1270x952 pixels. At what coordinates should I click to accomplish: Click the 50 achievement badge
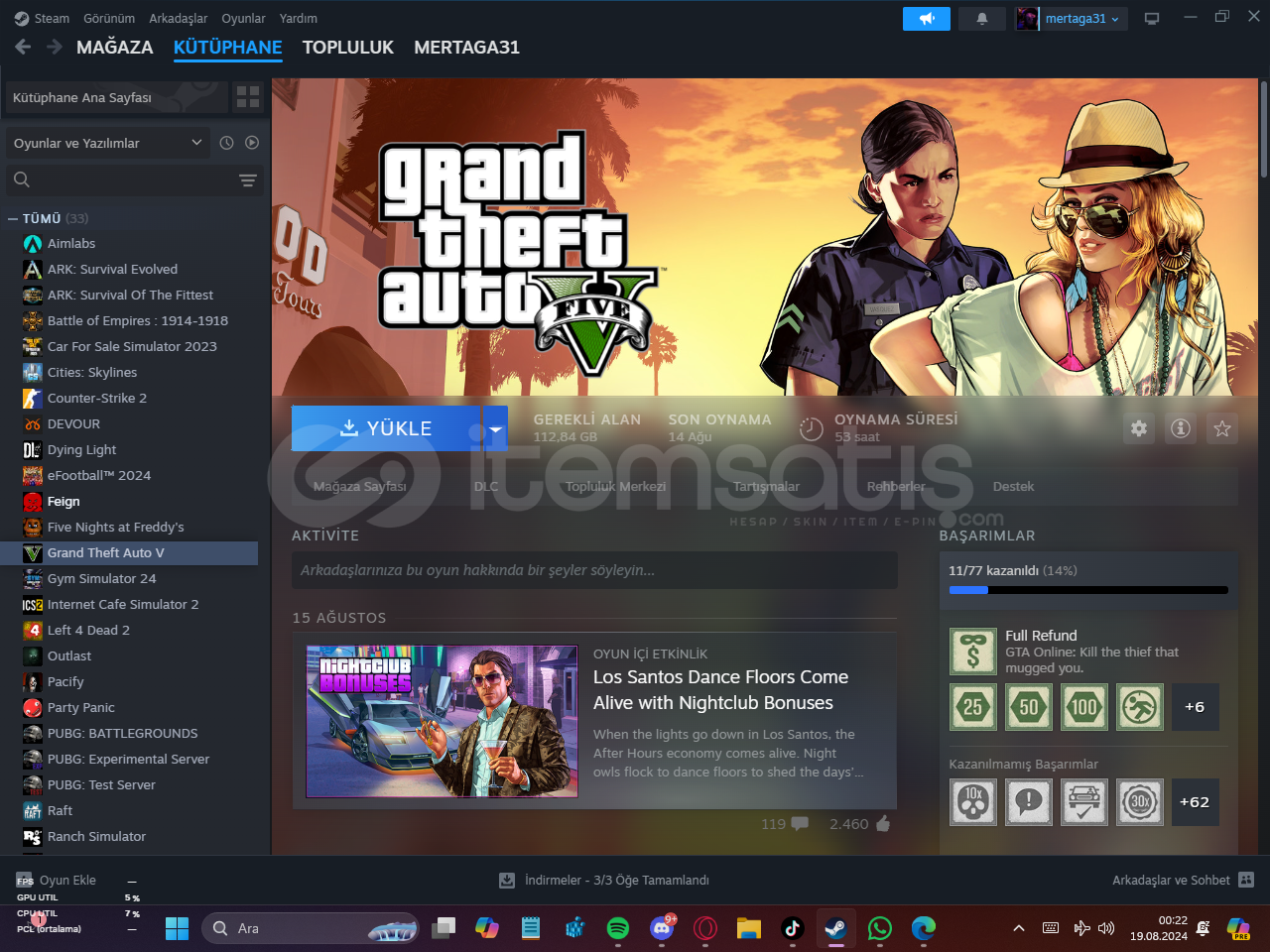(1029, 707)
